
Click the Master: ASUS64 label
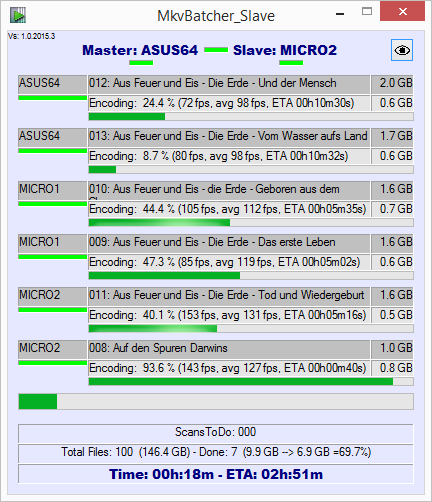[x=140, y=50]
